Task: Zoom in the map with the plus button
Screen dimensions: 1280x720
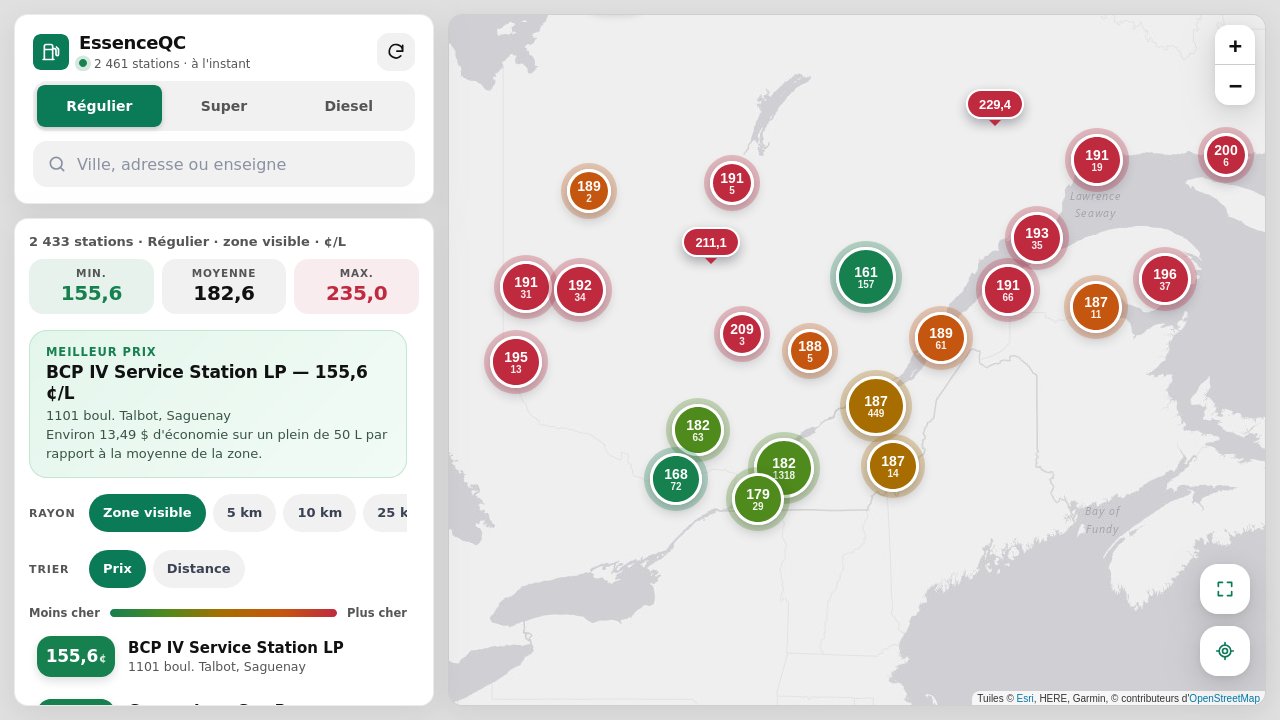Action: pyautogui.click(x=1235, y=46)
